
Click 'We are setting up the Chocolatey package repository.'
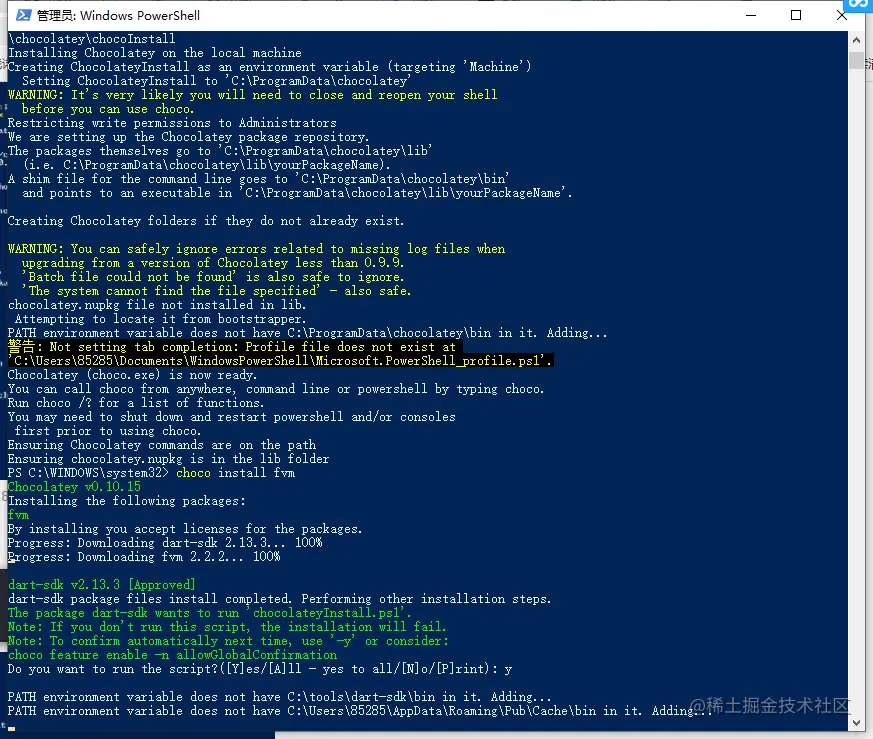[188, 137]
